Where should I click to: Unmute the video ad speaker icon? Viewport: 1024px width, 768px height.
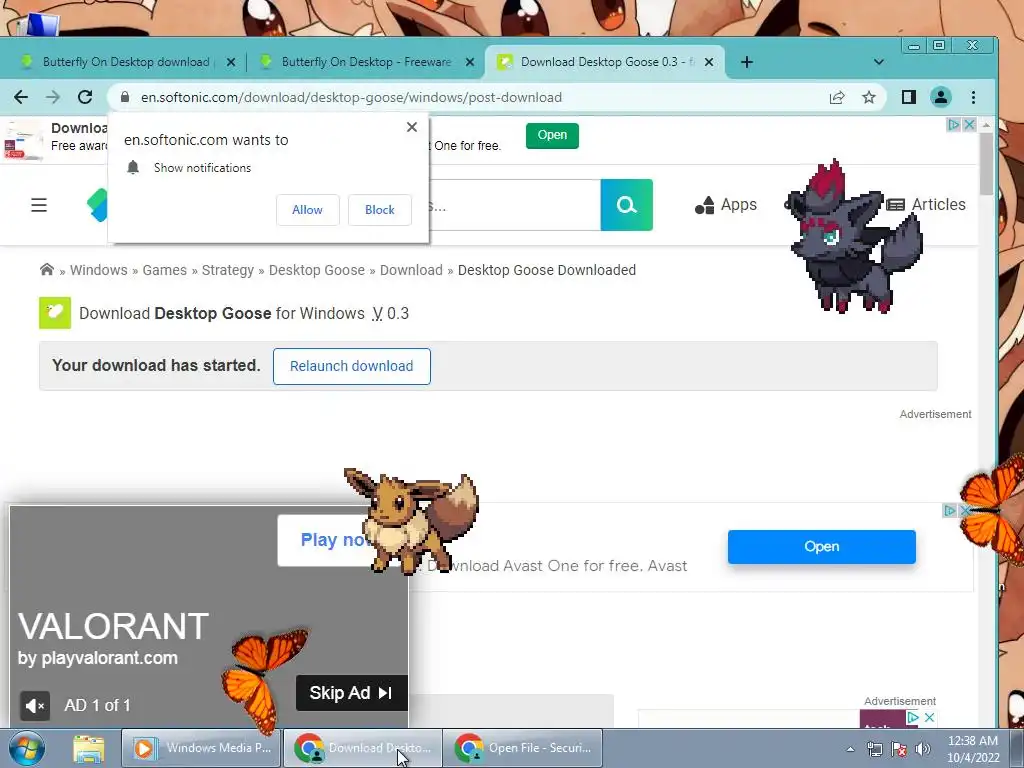point(35,705)
